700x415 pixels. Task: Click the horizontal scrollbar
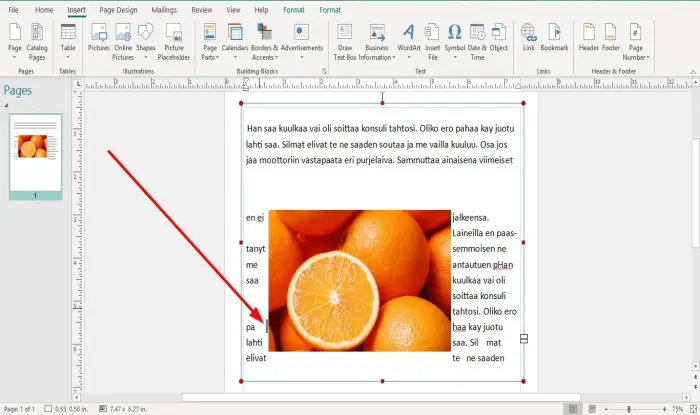382,397
